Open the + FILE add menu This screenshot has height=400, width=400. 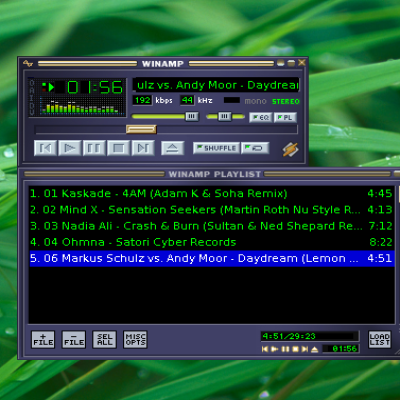click(43, 339)
